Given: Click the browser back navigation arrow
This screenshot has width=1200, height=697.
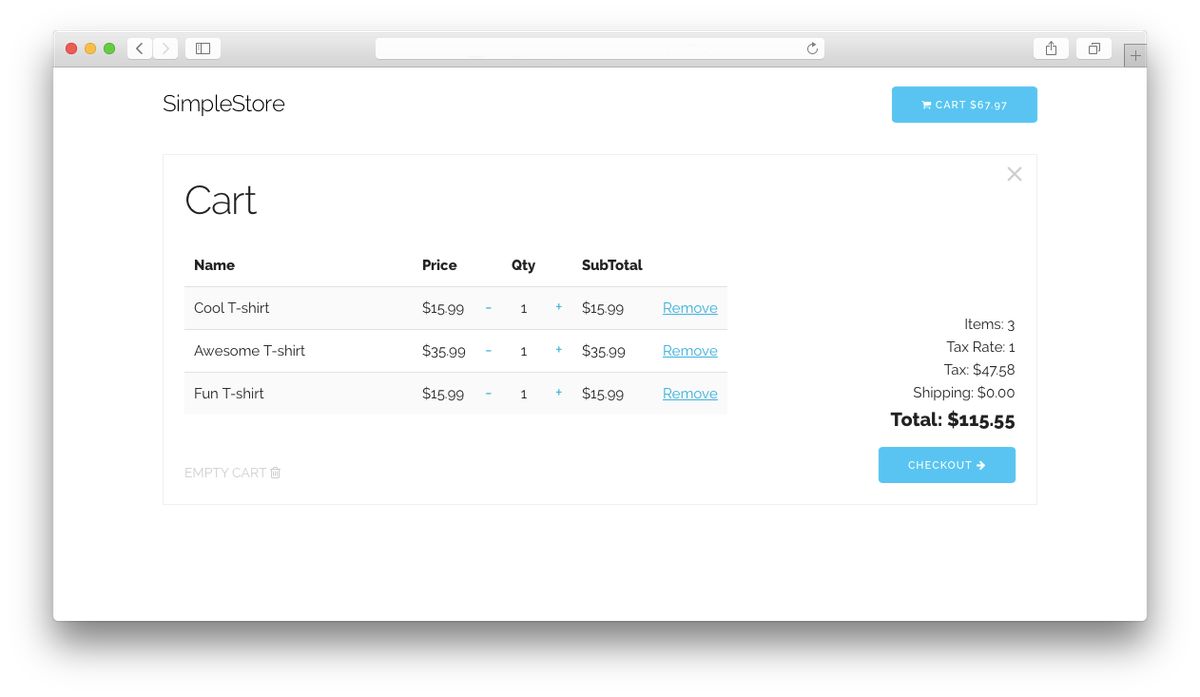Looking at the screenshot, I should pos(139,47).
